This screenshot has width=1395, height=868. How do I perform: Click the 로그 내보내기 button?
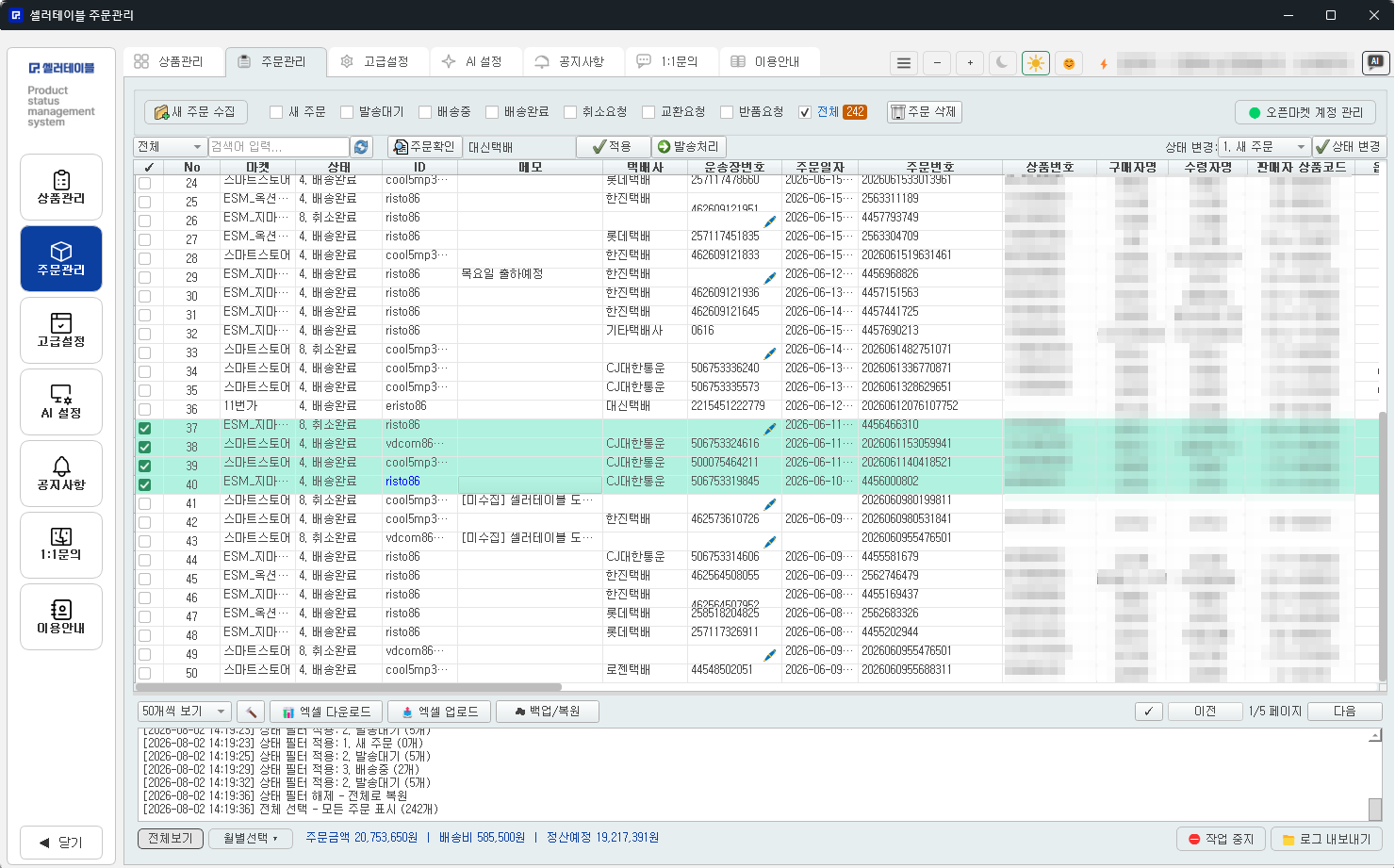tap(1326, 839)
